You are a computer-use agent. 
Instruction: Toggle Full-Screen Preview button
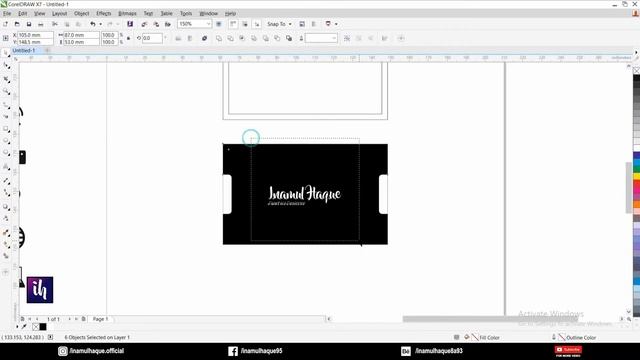coord(219,24)
